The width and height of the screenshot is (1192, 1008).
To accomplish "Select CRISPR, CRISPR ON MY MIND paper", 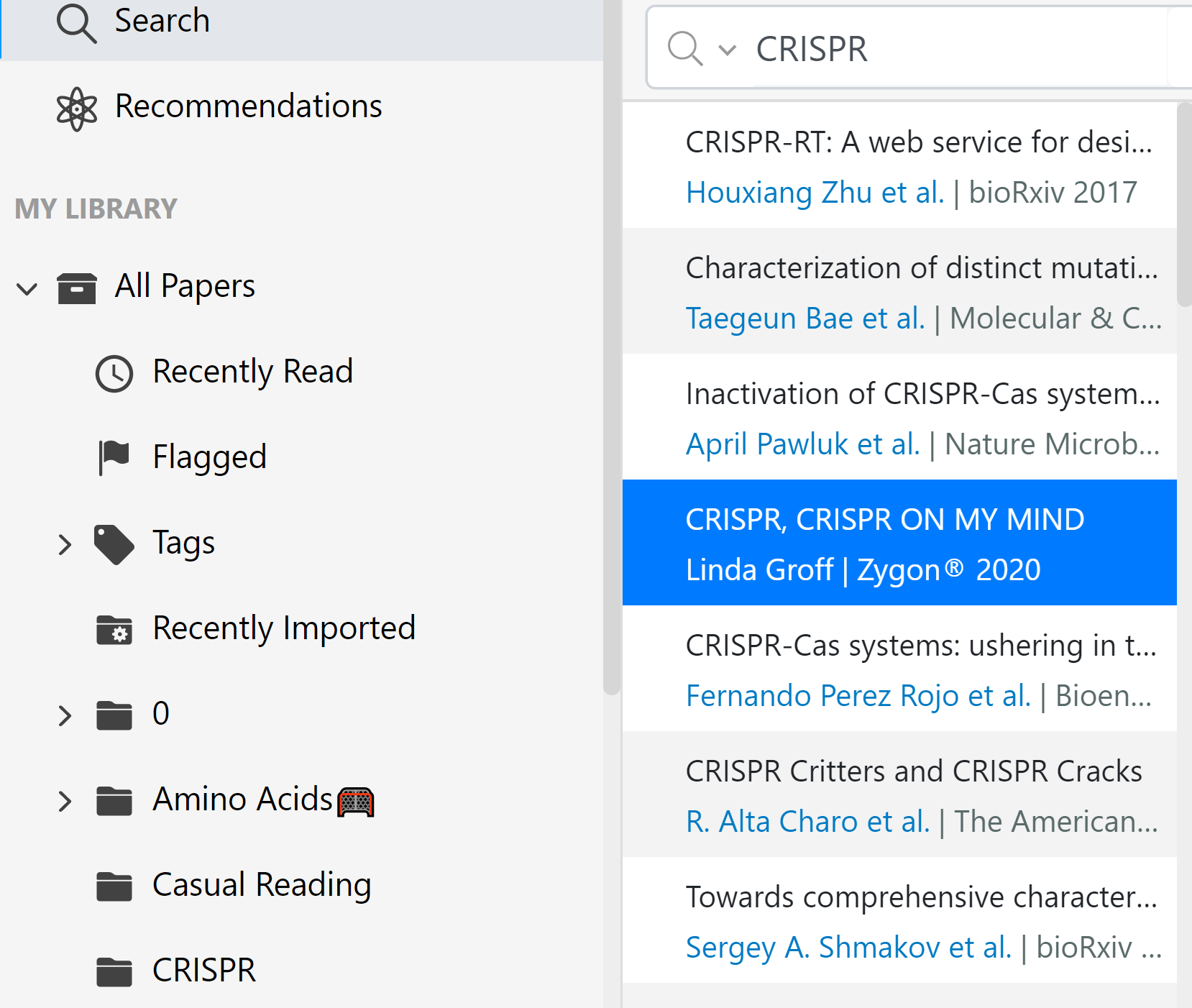I will [884, 520].
